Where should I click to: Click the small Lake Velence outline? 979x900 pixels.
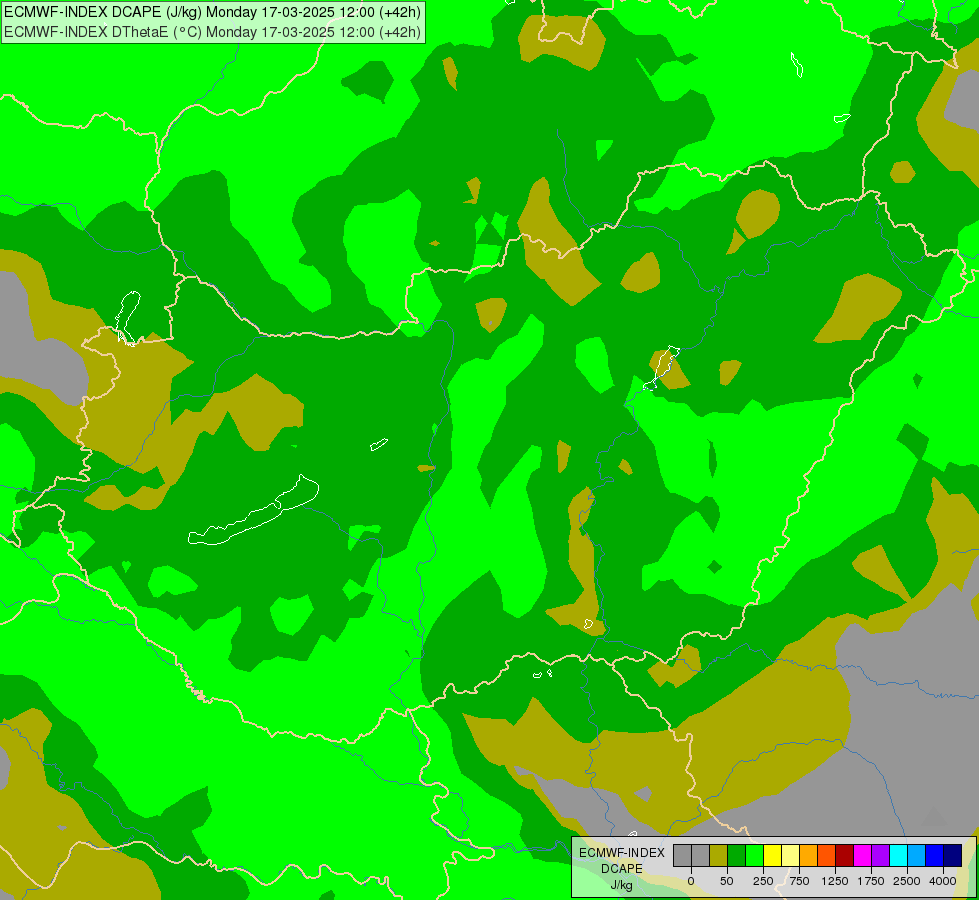pyautogui.click(x=379, y=444)
